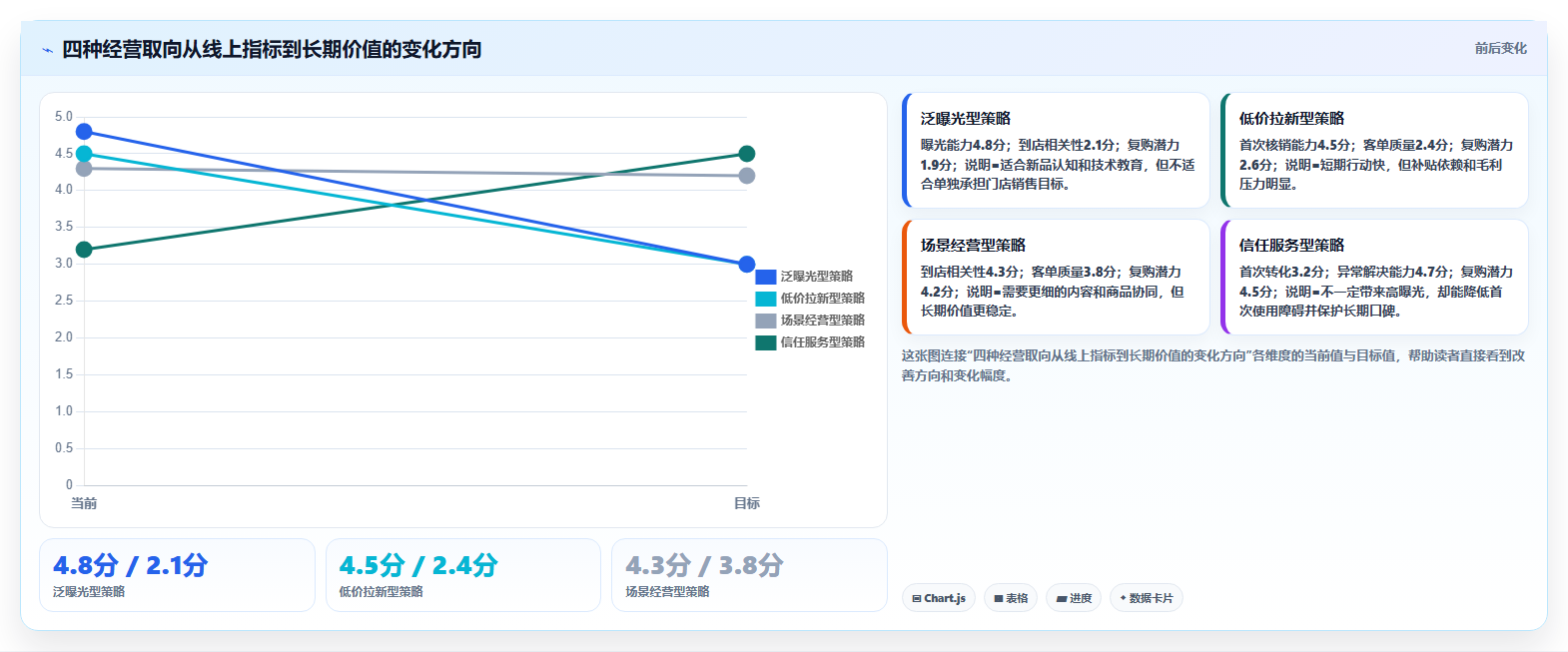Toggle the 泛曝光型策略 legend swatch
The height and width of the screenshot is (652, 1568).
766,277
